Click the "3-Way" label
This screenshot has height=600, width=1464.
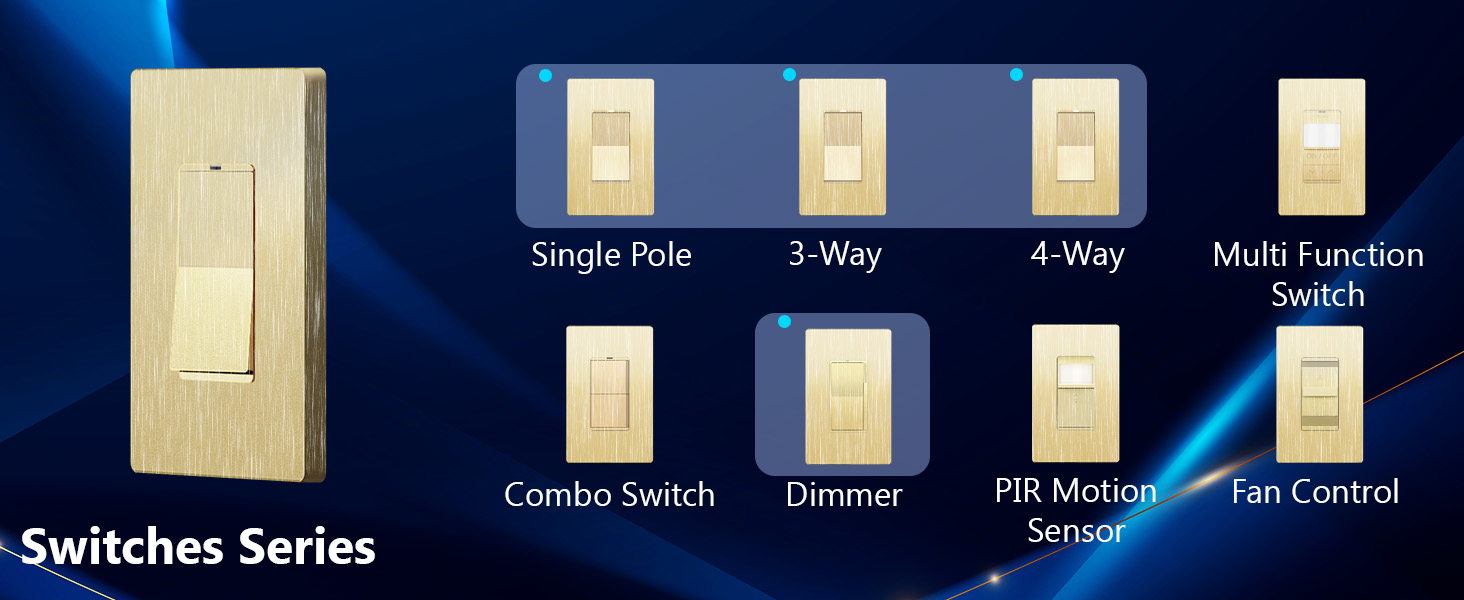[834, 254]
